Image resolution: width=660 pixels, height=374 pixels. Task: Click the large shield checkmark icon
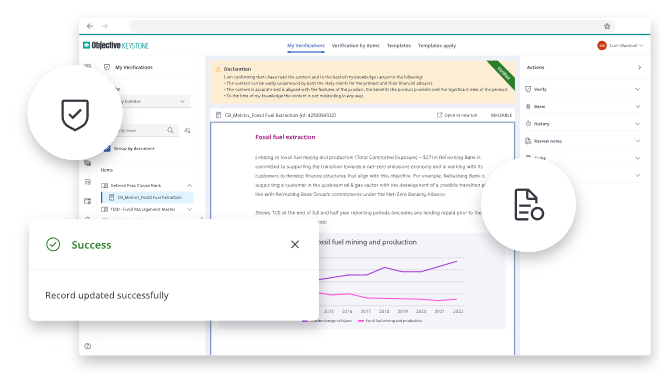point(75,114)
